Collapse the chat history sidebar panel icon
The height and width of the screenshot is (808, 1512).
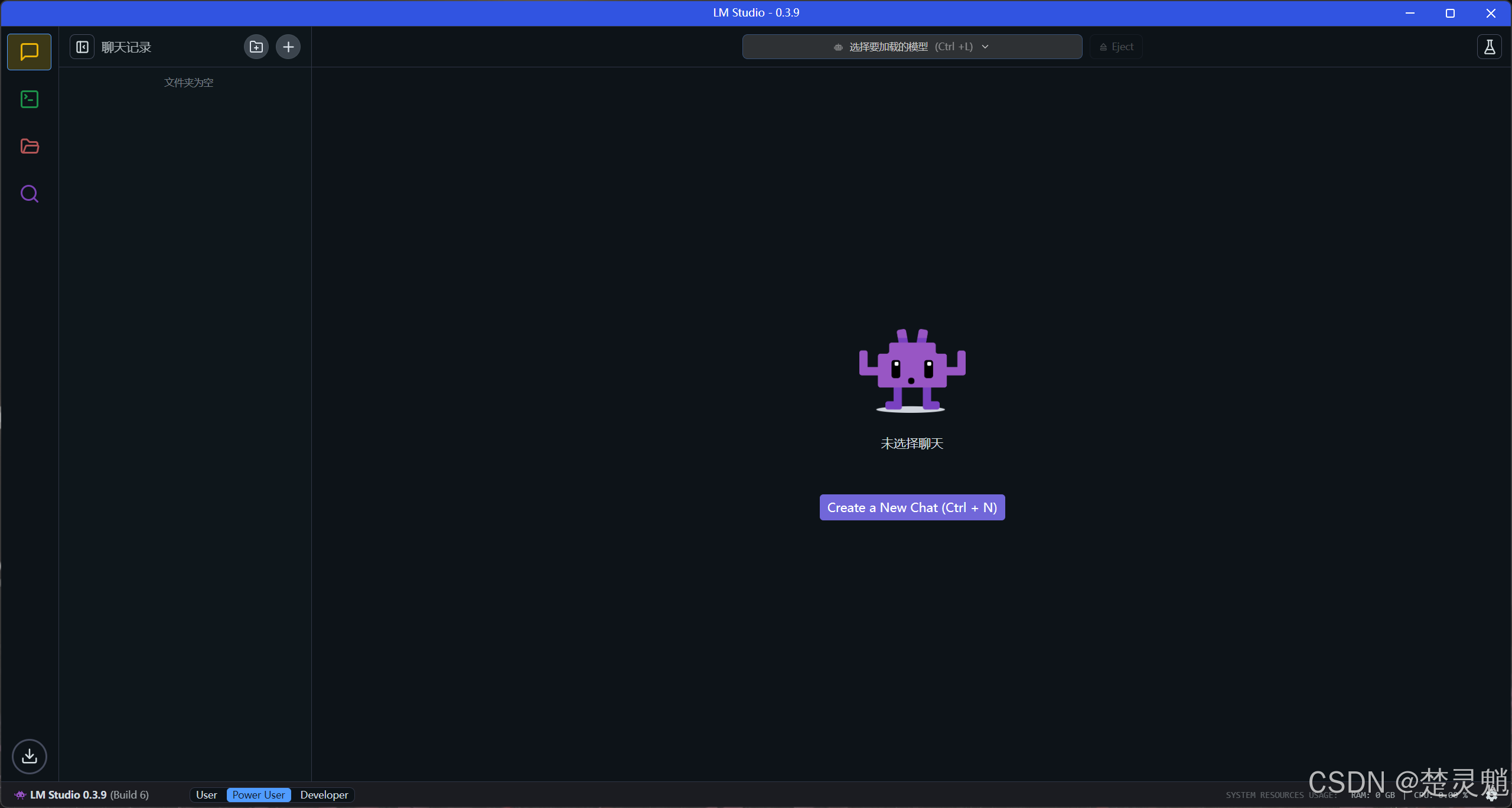[82, 47]
